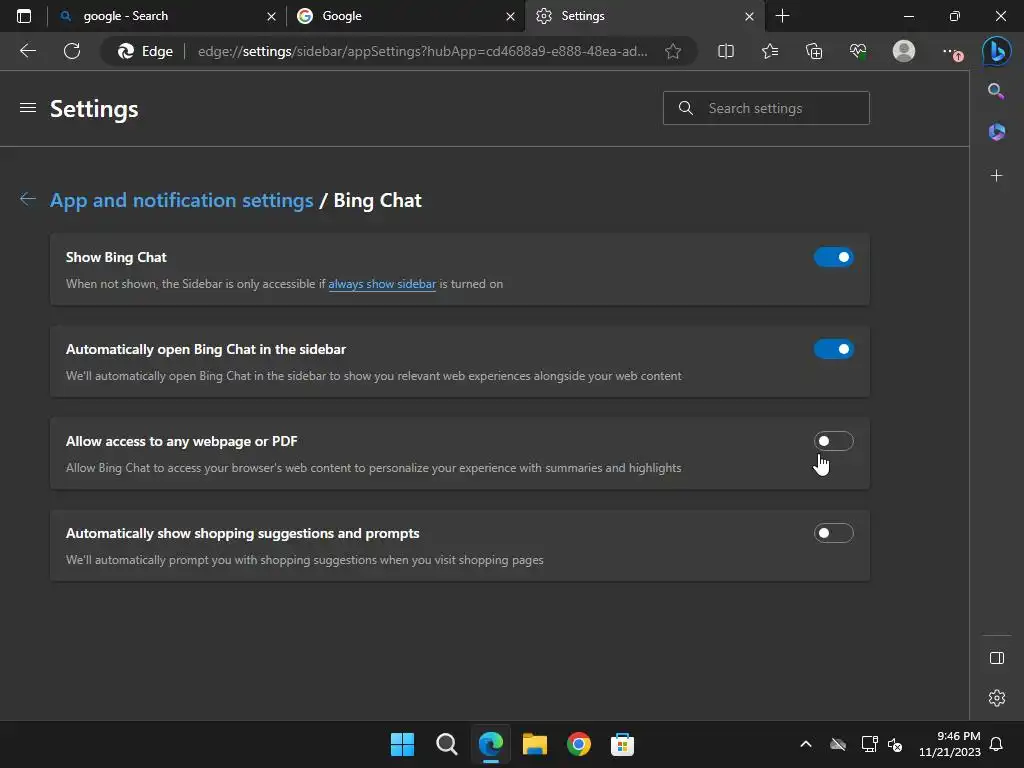1024x768 pixels.
Task: Close the Google tab
Action: click(x=510, y=16)
